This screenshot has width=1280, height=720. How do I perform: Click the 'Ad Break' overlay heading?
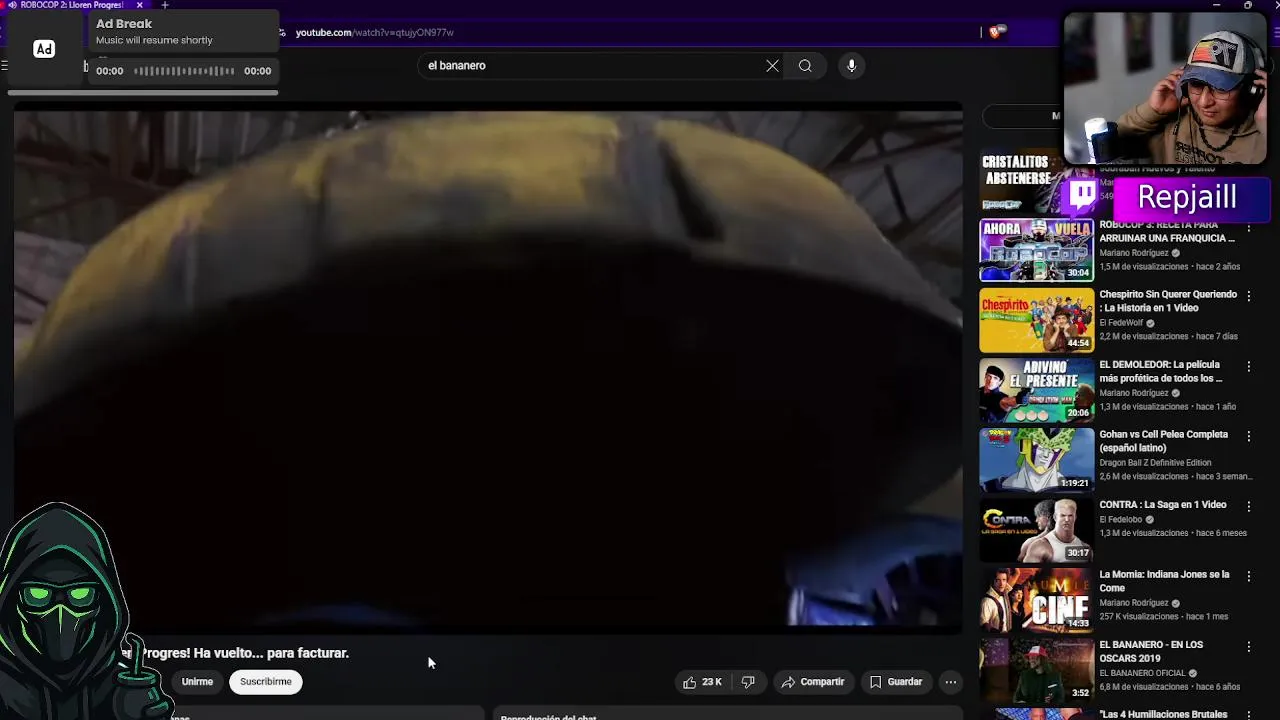tap(124, 24)
